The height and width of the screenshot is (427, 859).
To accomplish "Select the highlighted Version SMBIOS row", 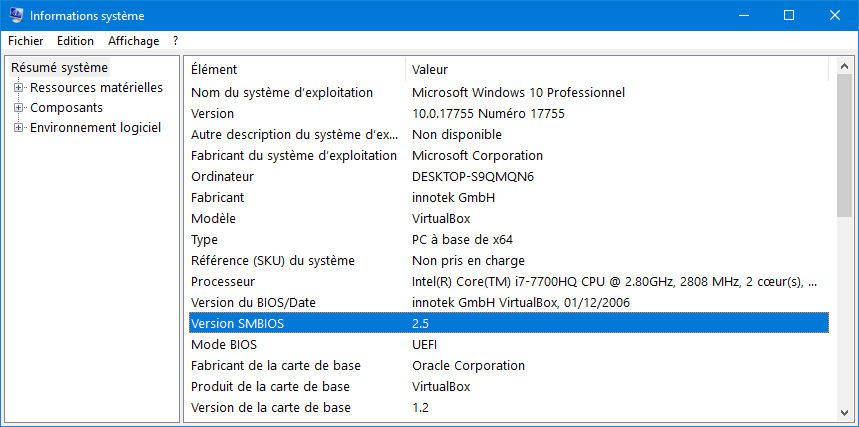I will tap(509, 323).
